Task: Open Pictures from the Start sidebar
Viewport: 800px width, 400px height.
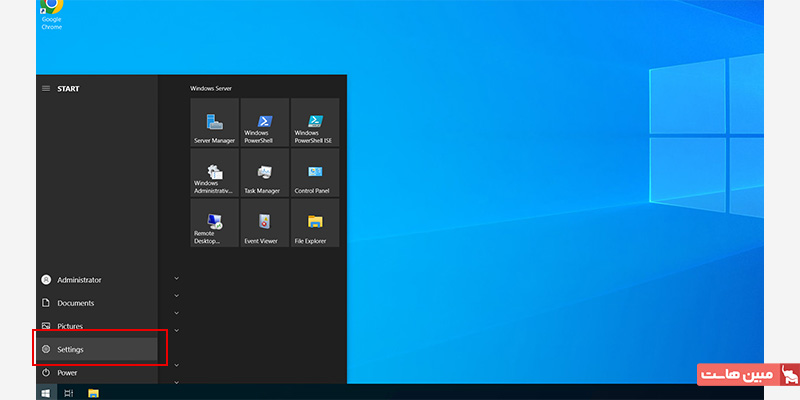Action: (x=70, y=326)
